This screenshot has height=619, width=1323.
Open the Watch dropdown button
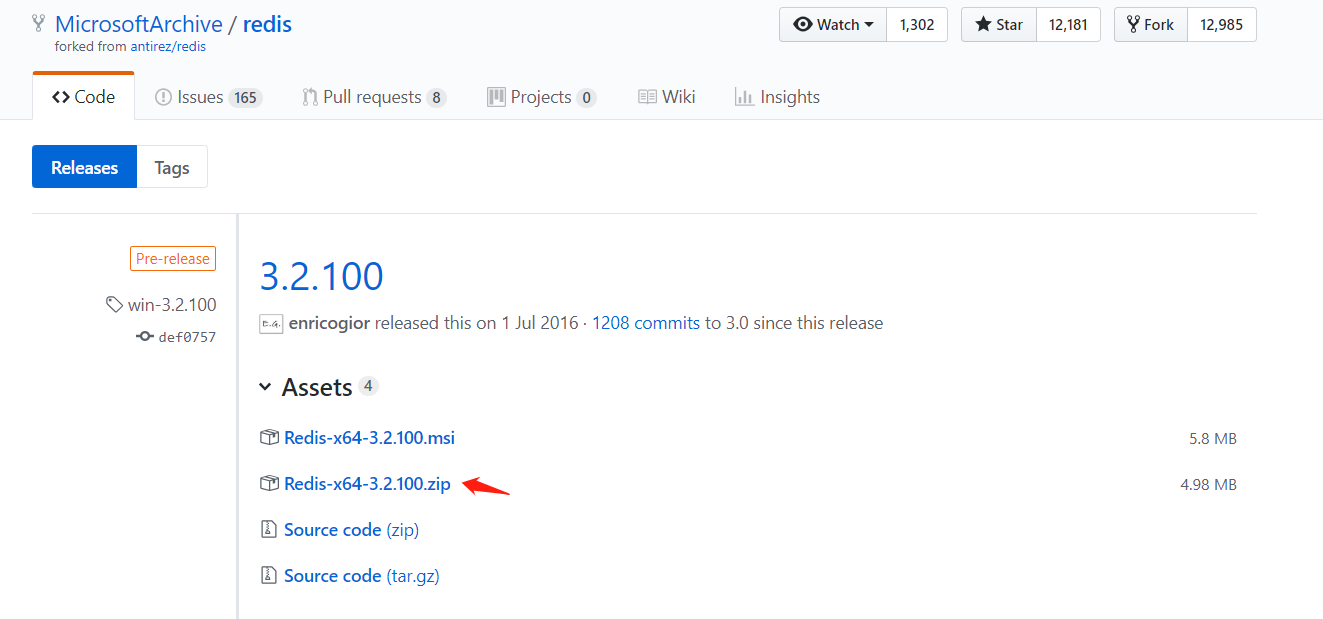(x=833, y=25)
